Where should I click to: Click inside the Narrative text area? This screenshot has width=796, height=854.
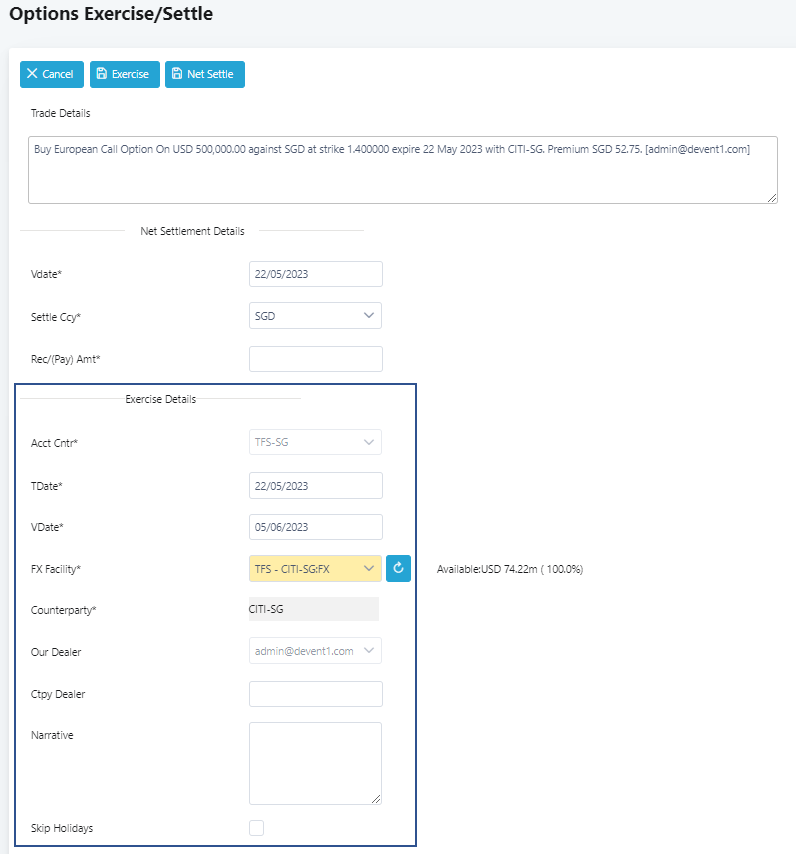click(315, 762)
